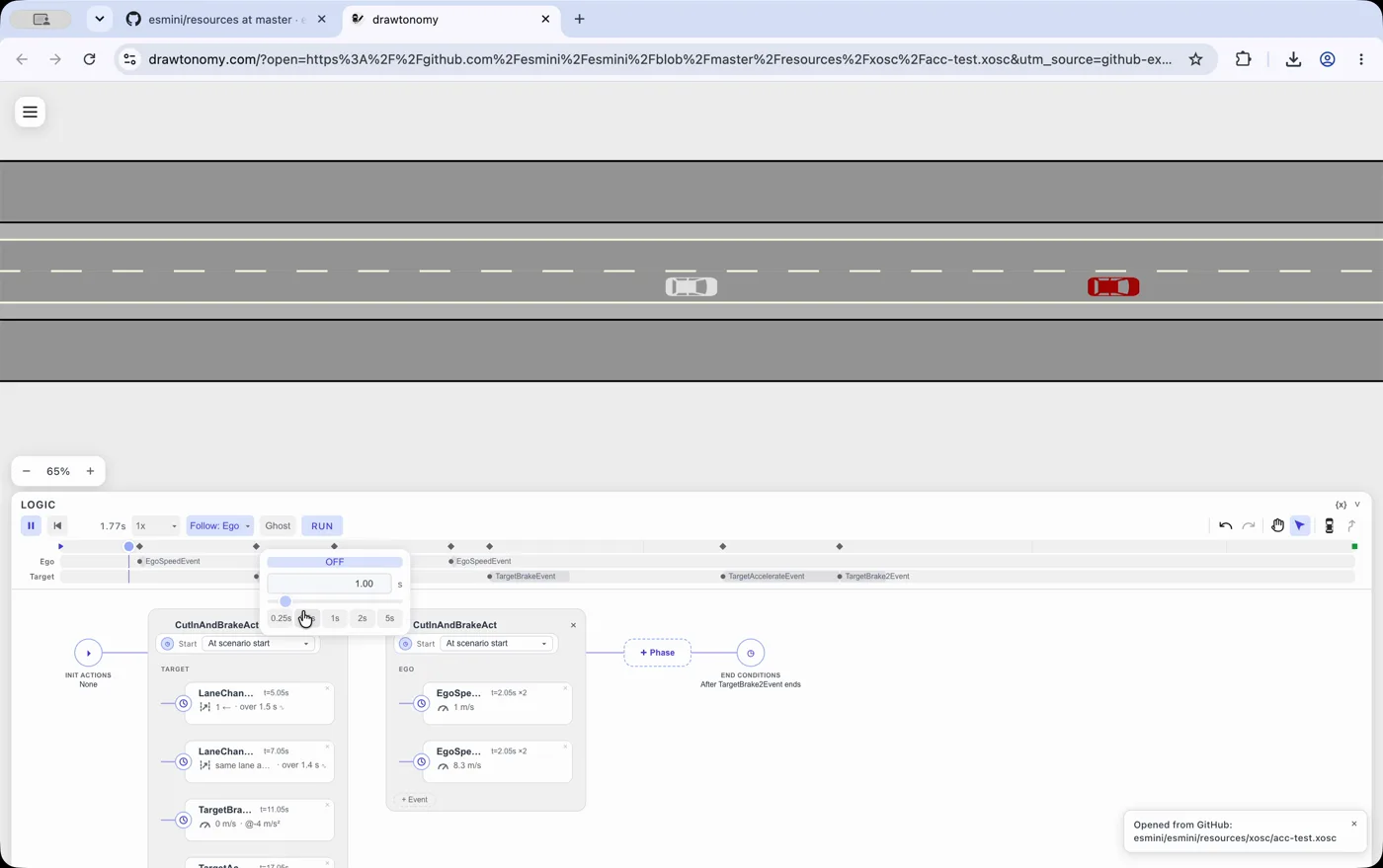1383x868 pixels.
Task: Select the 5s preset
Action: (389, 618)
